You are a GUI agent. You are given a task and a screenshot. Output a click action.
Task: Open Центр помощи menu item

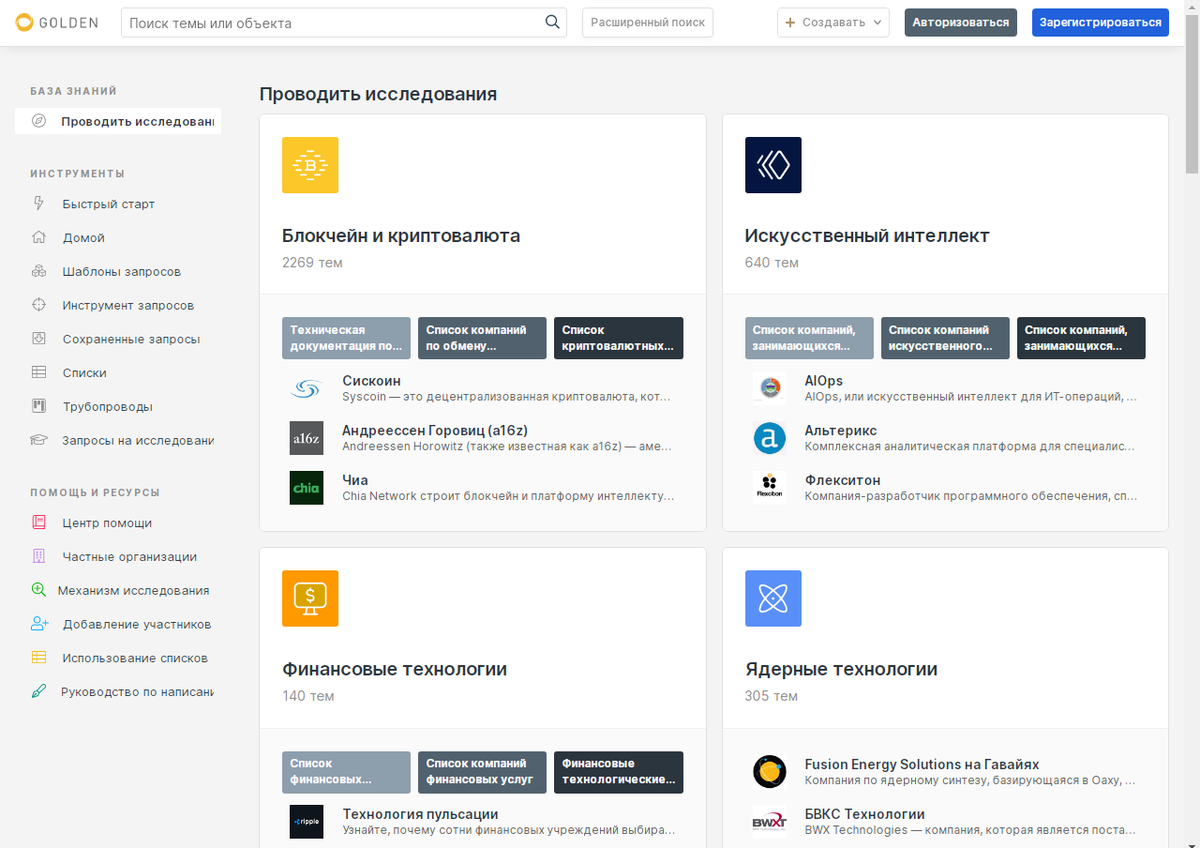107,523
